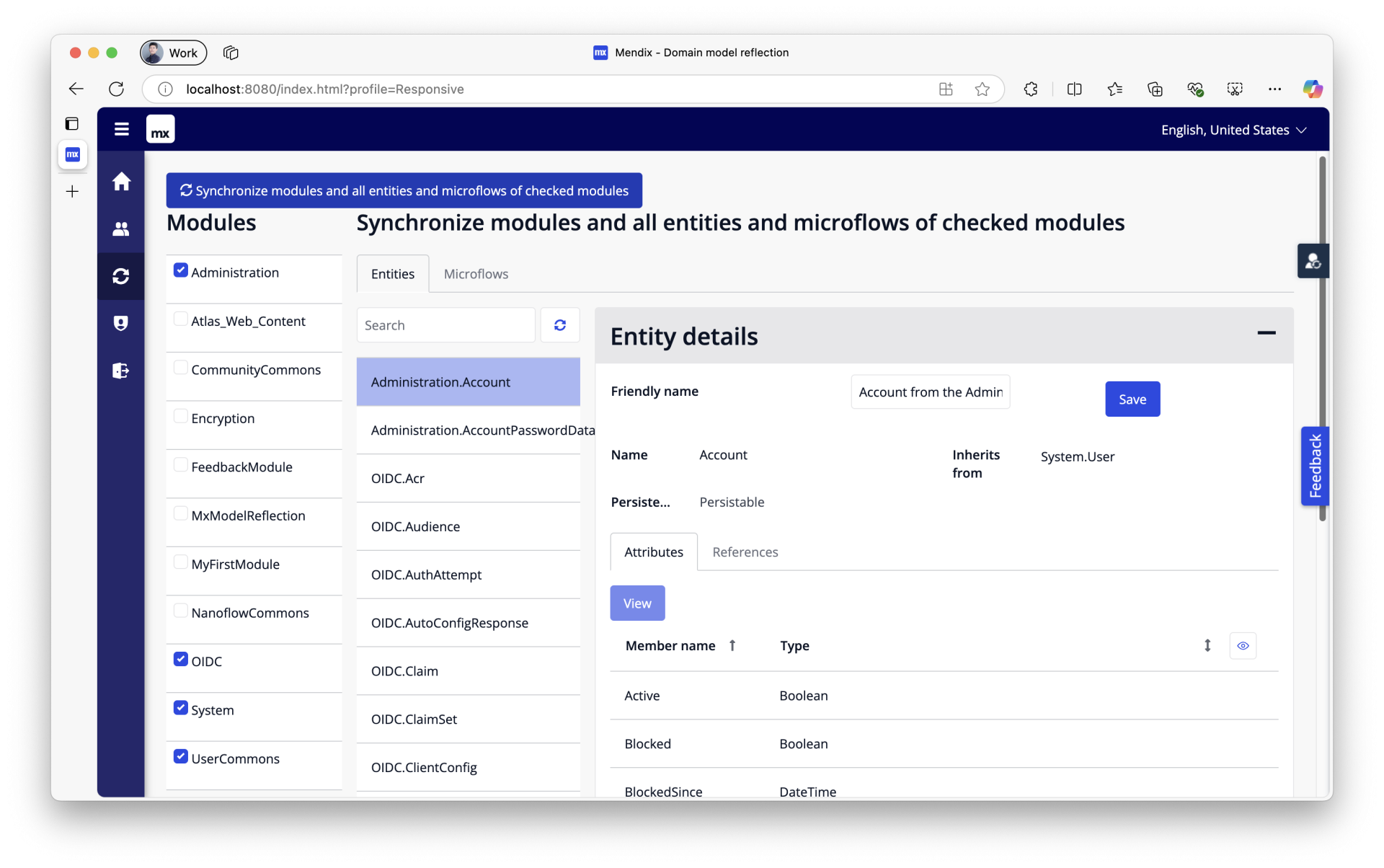Uncheck the UserCommons module

click(x=181, y=757)
